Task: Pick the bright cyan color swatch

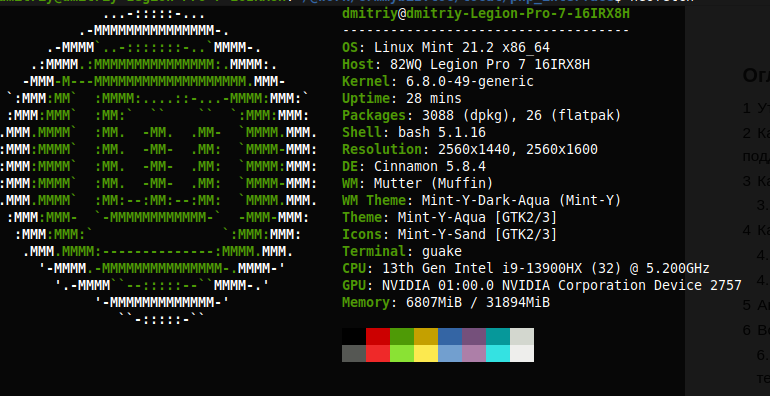Action: tap(498, 353)
